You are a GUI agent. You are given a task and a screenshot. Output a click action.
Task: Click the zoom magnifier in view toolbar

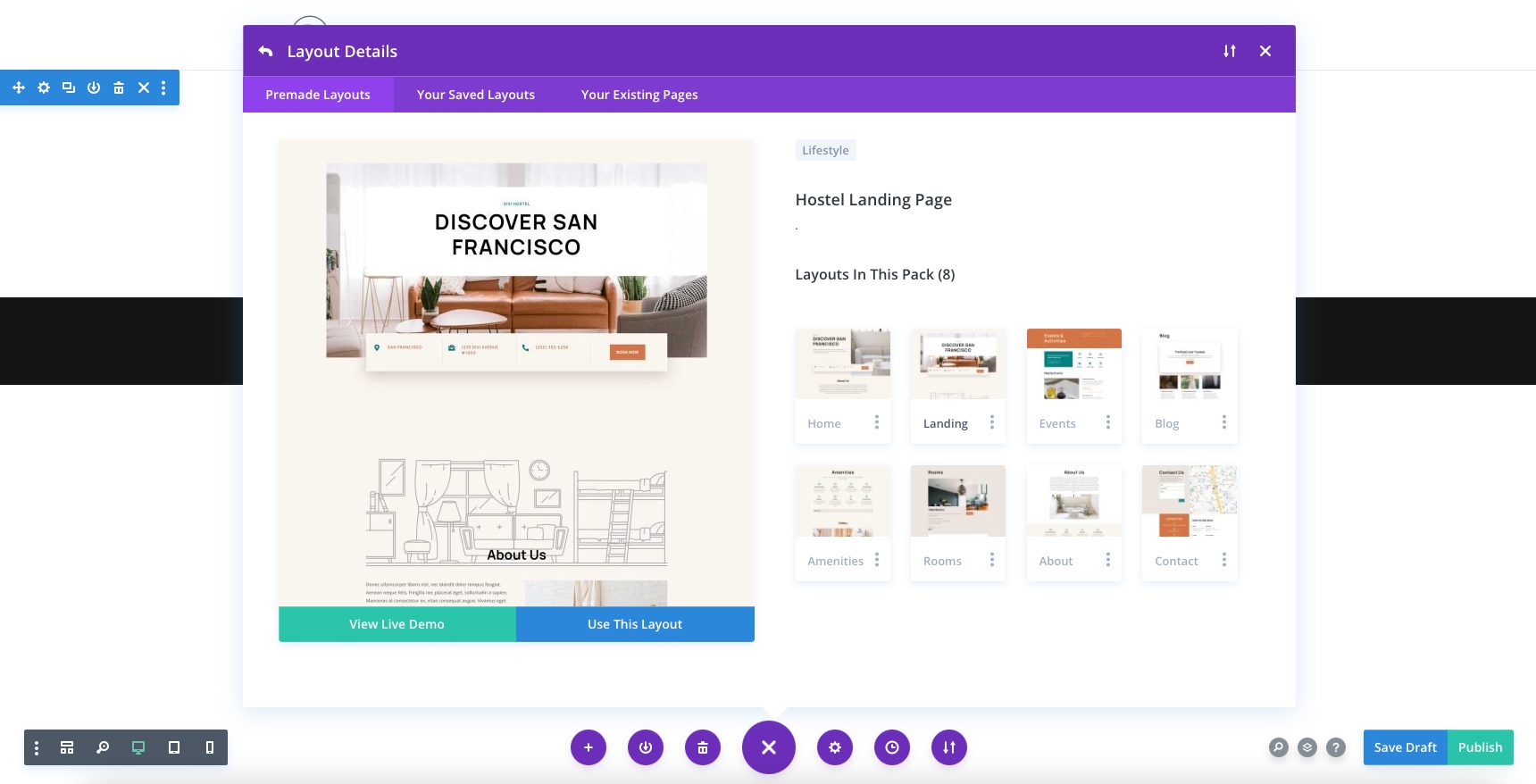[x=103, y=747]
